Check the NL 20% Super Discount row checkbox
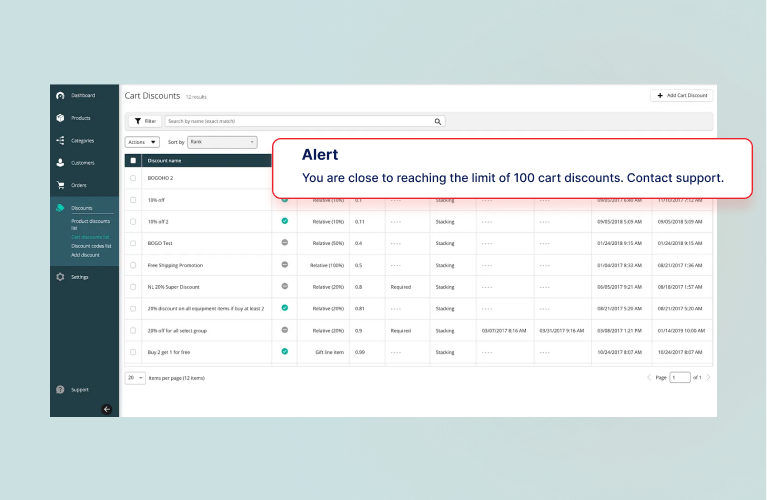This screenshot has width=767, height=500. (133, 287)
